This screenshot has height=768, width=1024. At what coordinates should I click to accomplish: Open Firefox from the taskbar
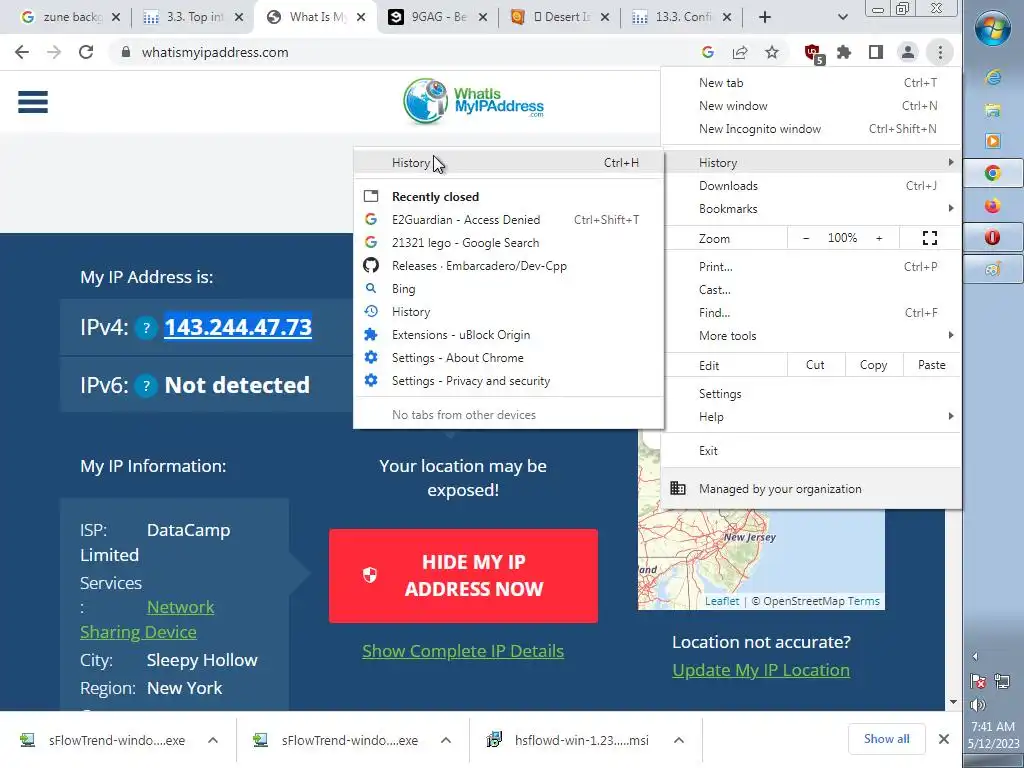(993, 206)
